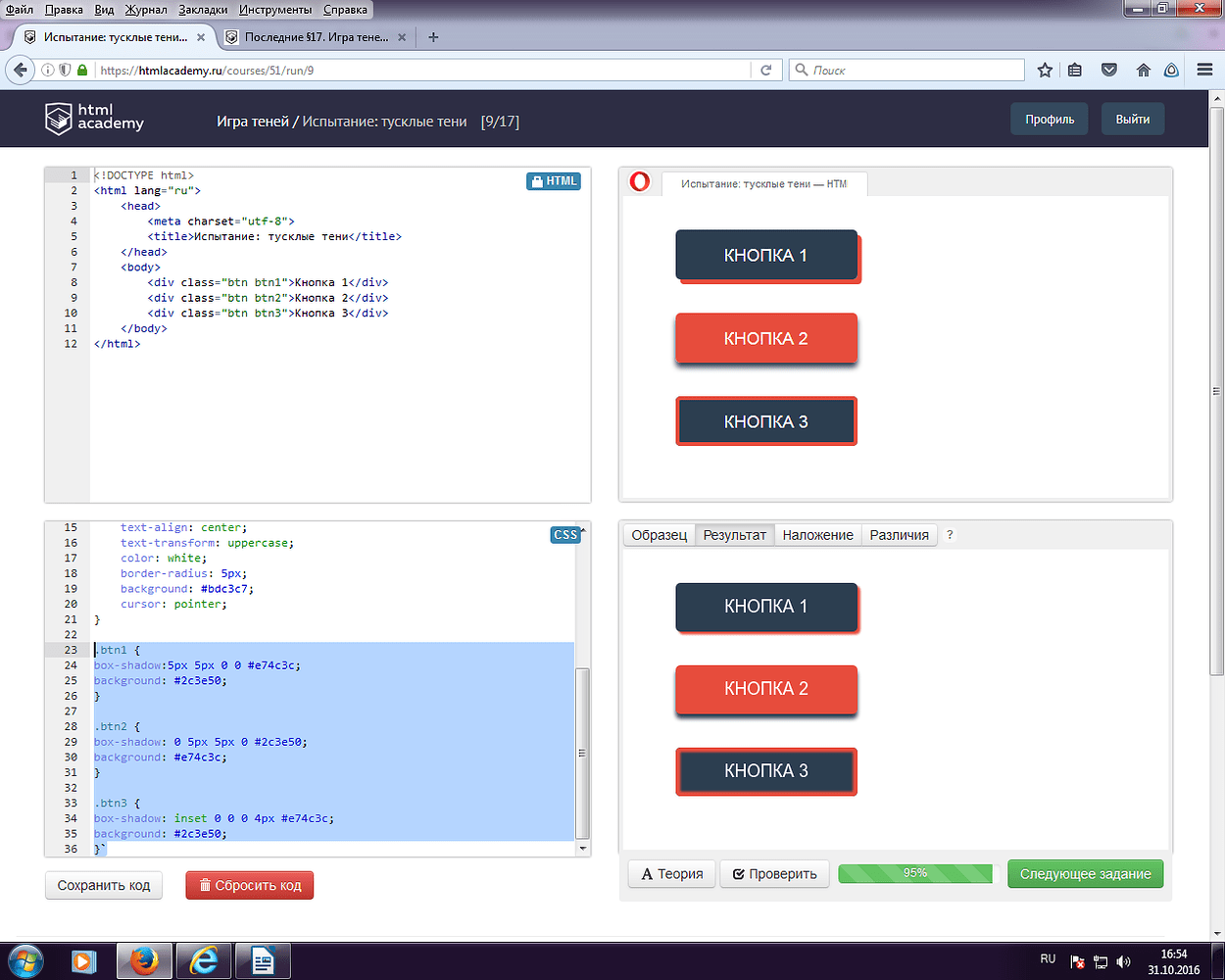Click the Opera icon in preview panel
This screenshot has height=980, width=1225.
coord(640,181)
